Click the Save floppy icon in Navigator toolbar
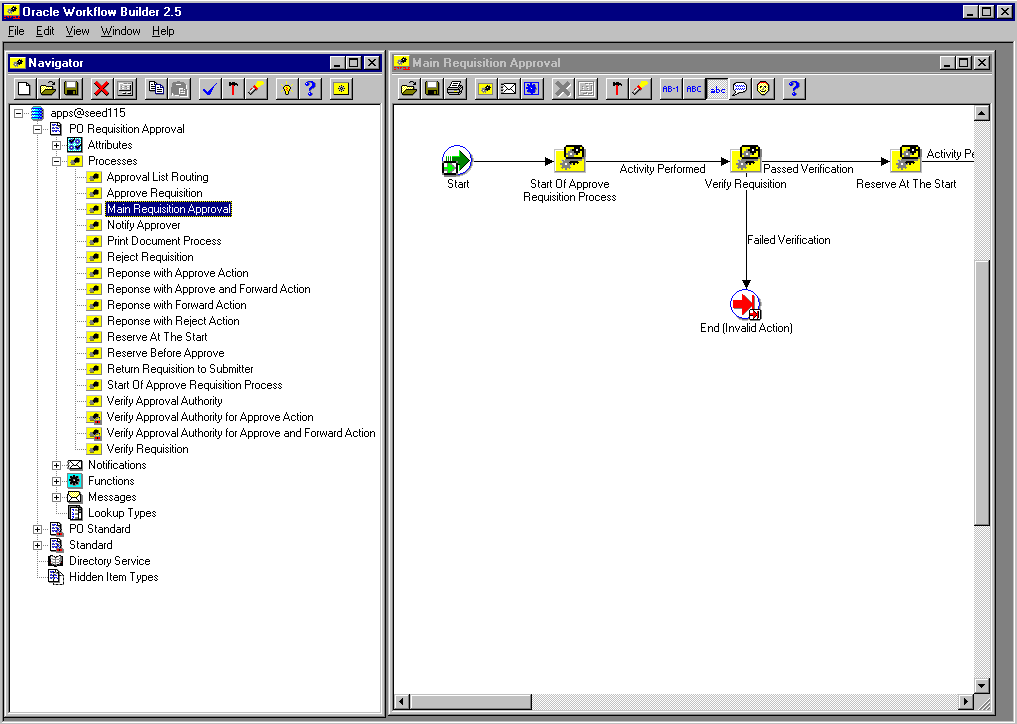The height and width of the screenshot is (724, 1017). click(71, 89)
